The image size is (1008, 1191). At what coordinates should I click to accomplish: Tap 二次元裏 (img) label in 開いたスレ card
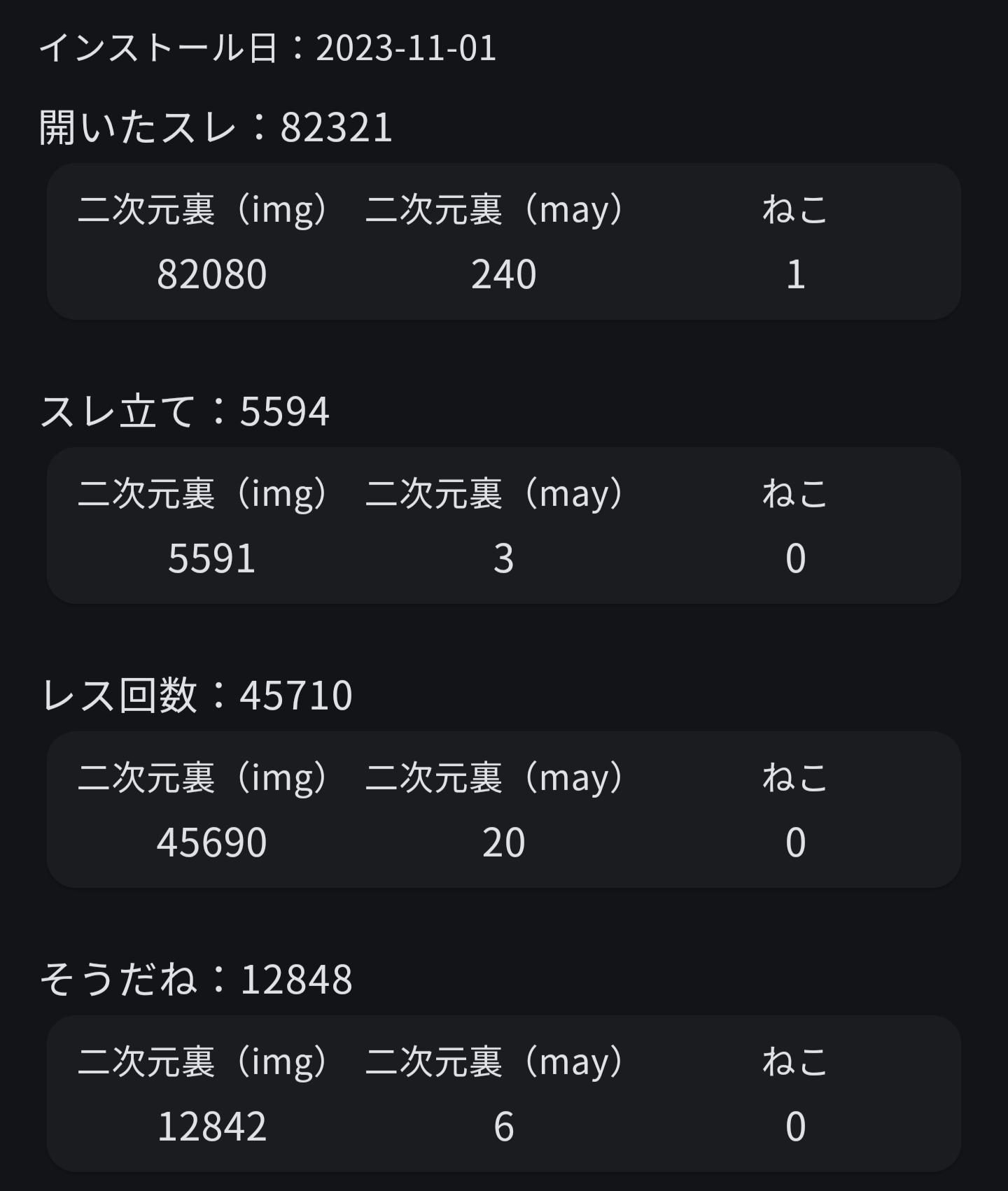point(203,210)
